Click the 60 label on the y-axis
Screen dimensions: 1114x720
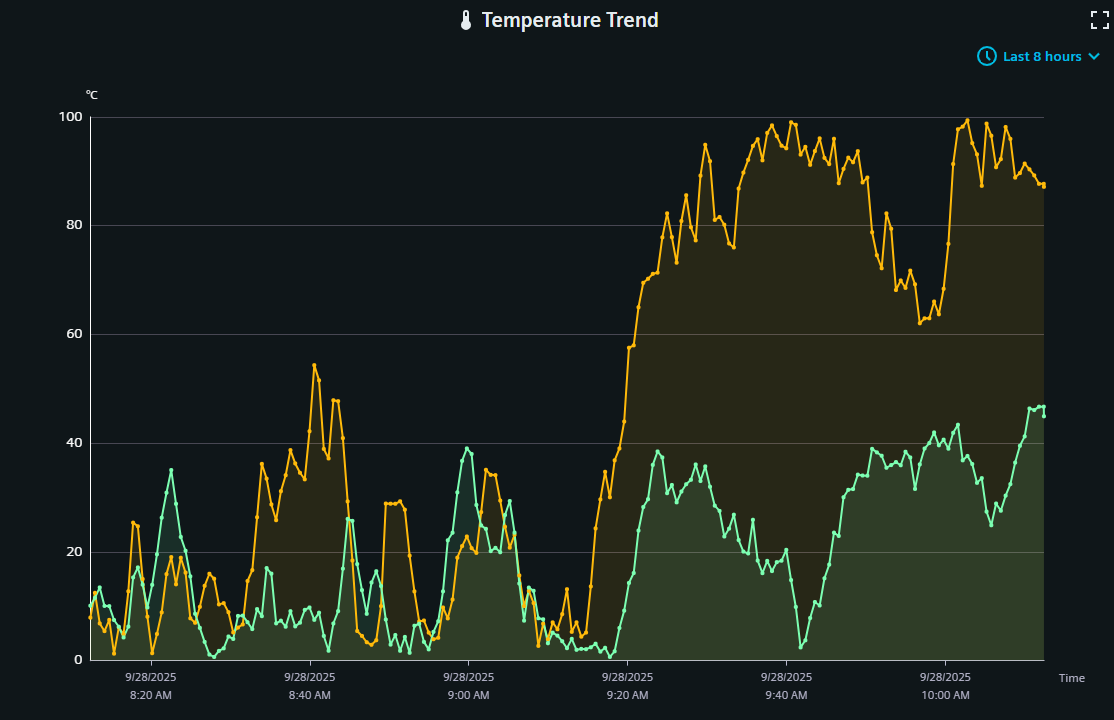pyautogui.click(x=73, y=334)
